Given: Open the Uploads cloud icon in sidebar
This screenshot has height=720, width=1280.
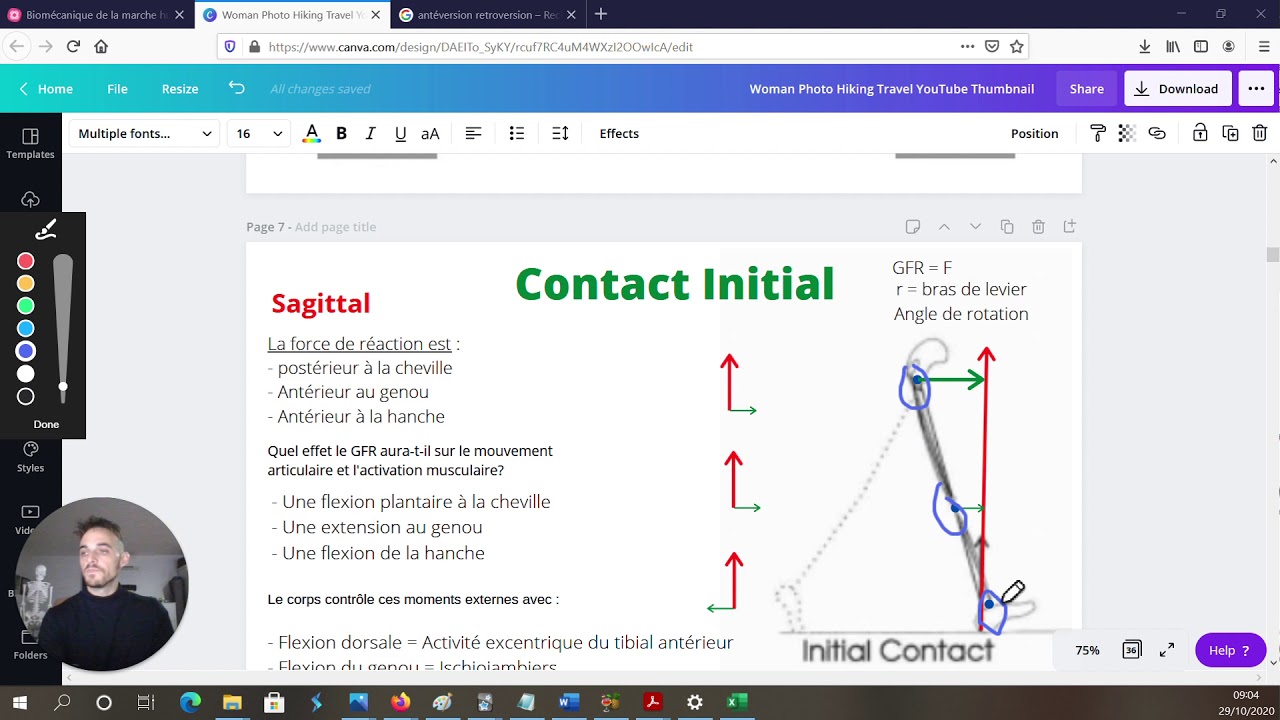Looking at the screenshot, I should tap(30, 200).
